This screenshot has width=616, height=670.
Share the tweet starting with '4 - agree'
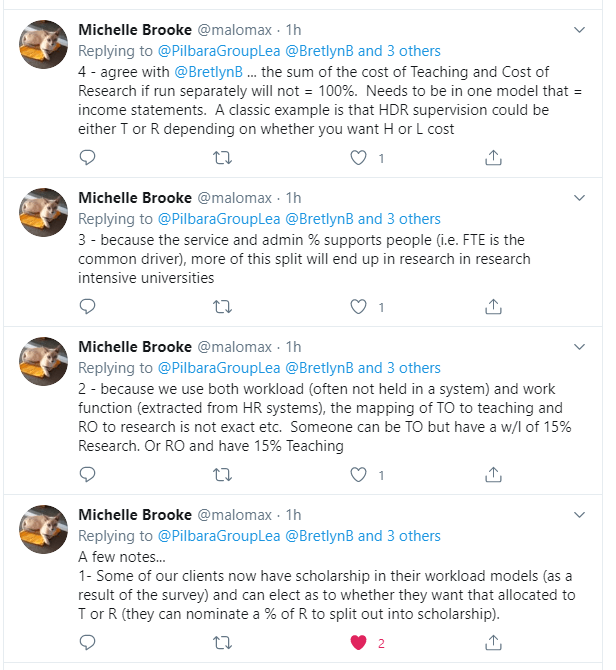pos(493,158)
